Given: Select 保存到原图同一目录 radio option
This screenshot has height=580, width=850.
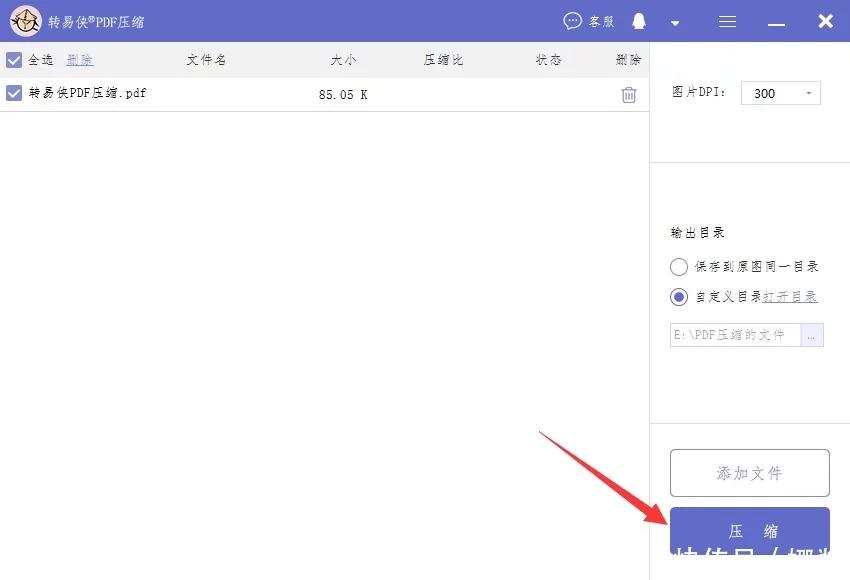Looking at the screenshot, I should pos(678,267).
